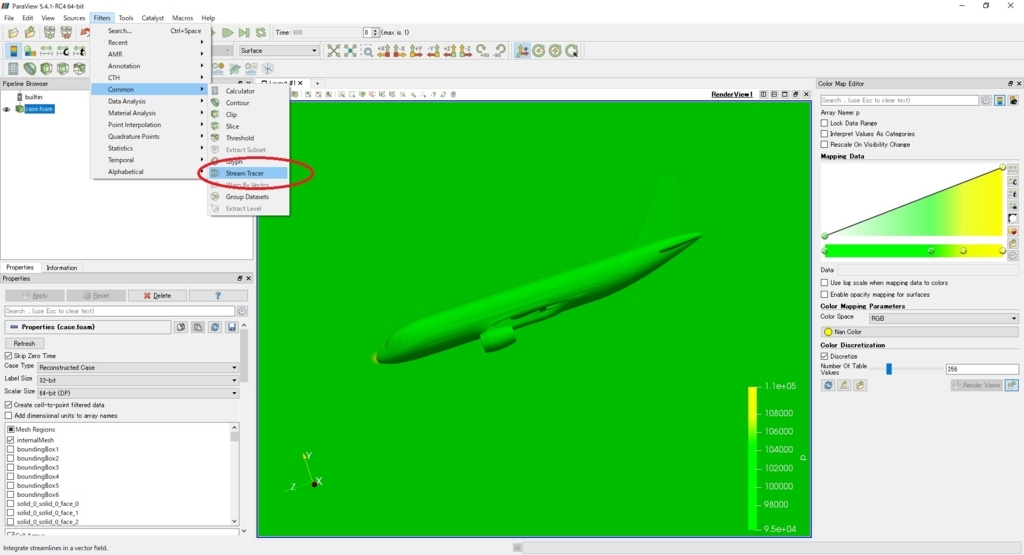The width and height of the screenshot is (1024, 555).
Task: Click Invert transfer function icon
Action: [1013, 219]
